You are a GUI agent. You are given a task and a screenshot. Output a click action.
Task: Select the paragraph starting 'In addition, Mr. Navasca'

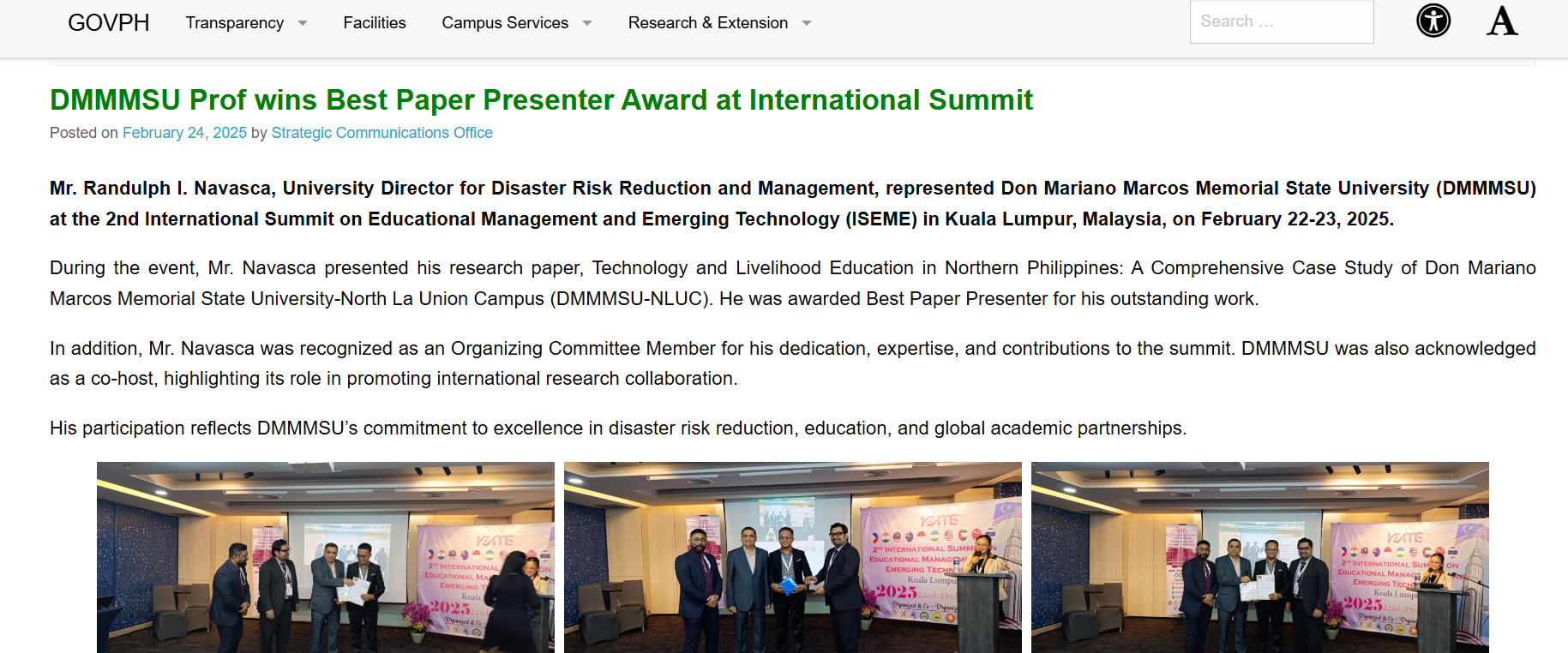[793, 363]
